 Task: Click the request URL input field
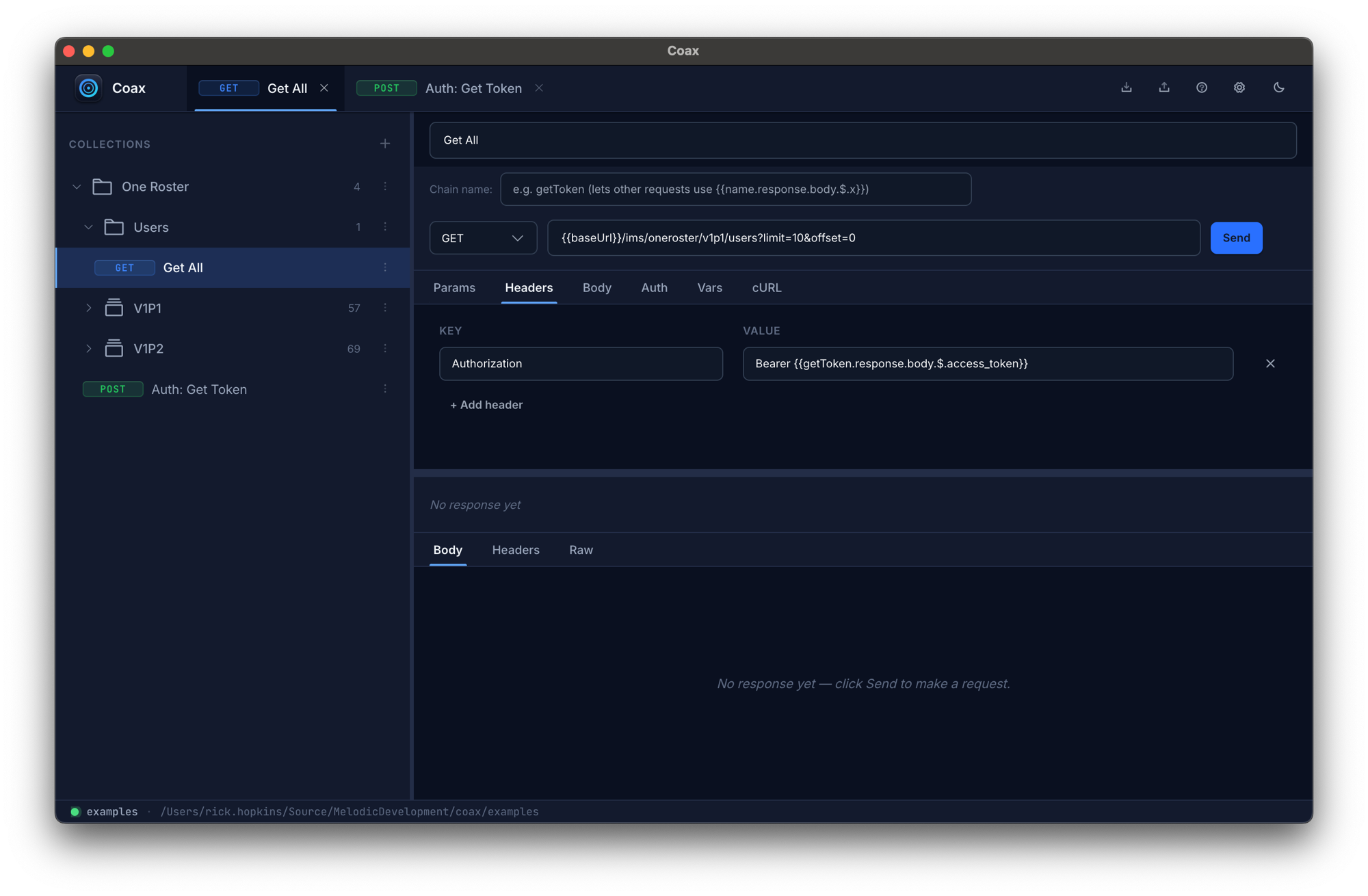tap(874, 238)
